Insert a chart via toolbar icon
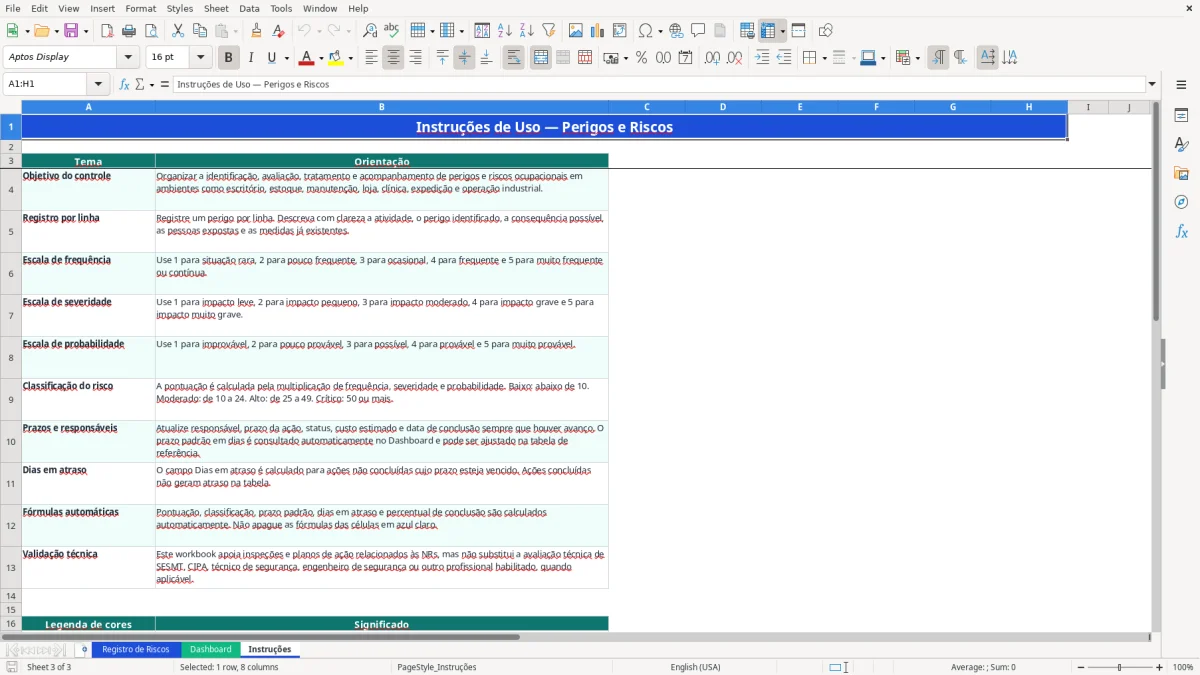 point(598,31)
